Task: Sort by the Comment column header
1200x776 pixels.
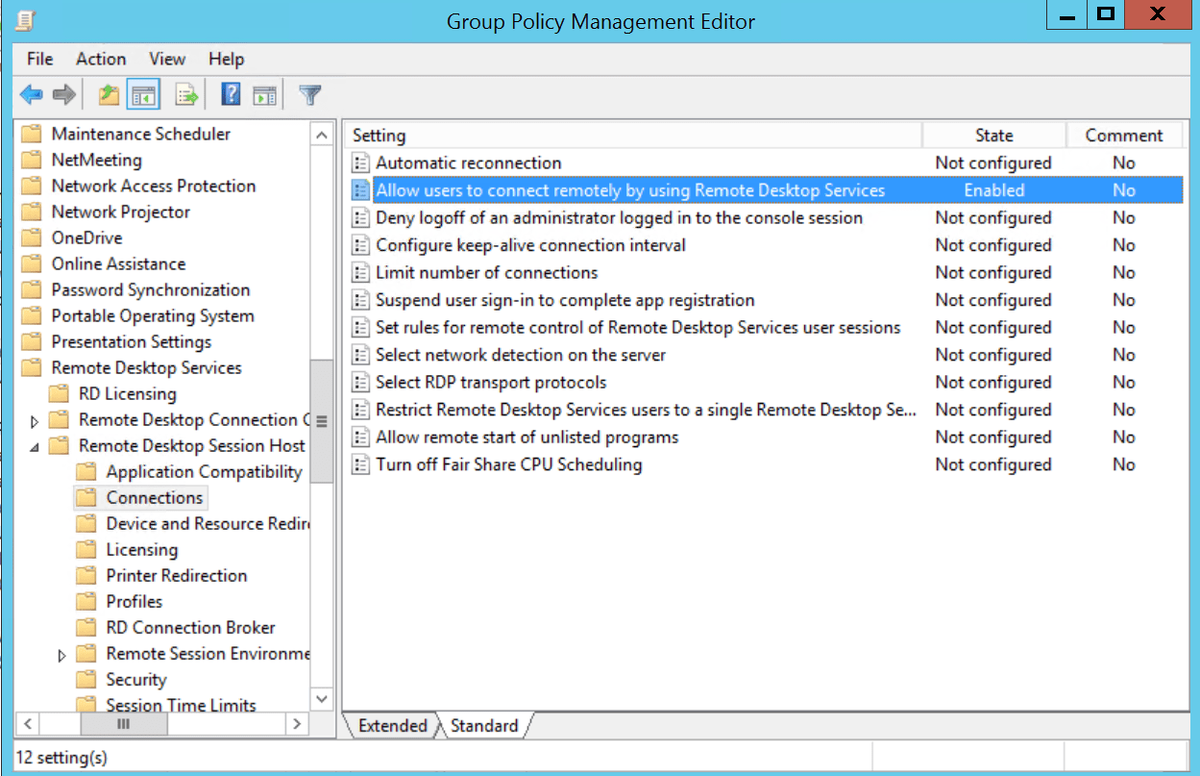Action: (x=1124, y=136)
